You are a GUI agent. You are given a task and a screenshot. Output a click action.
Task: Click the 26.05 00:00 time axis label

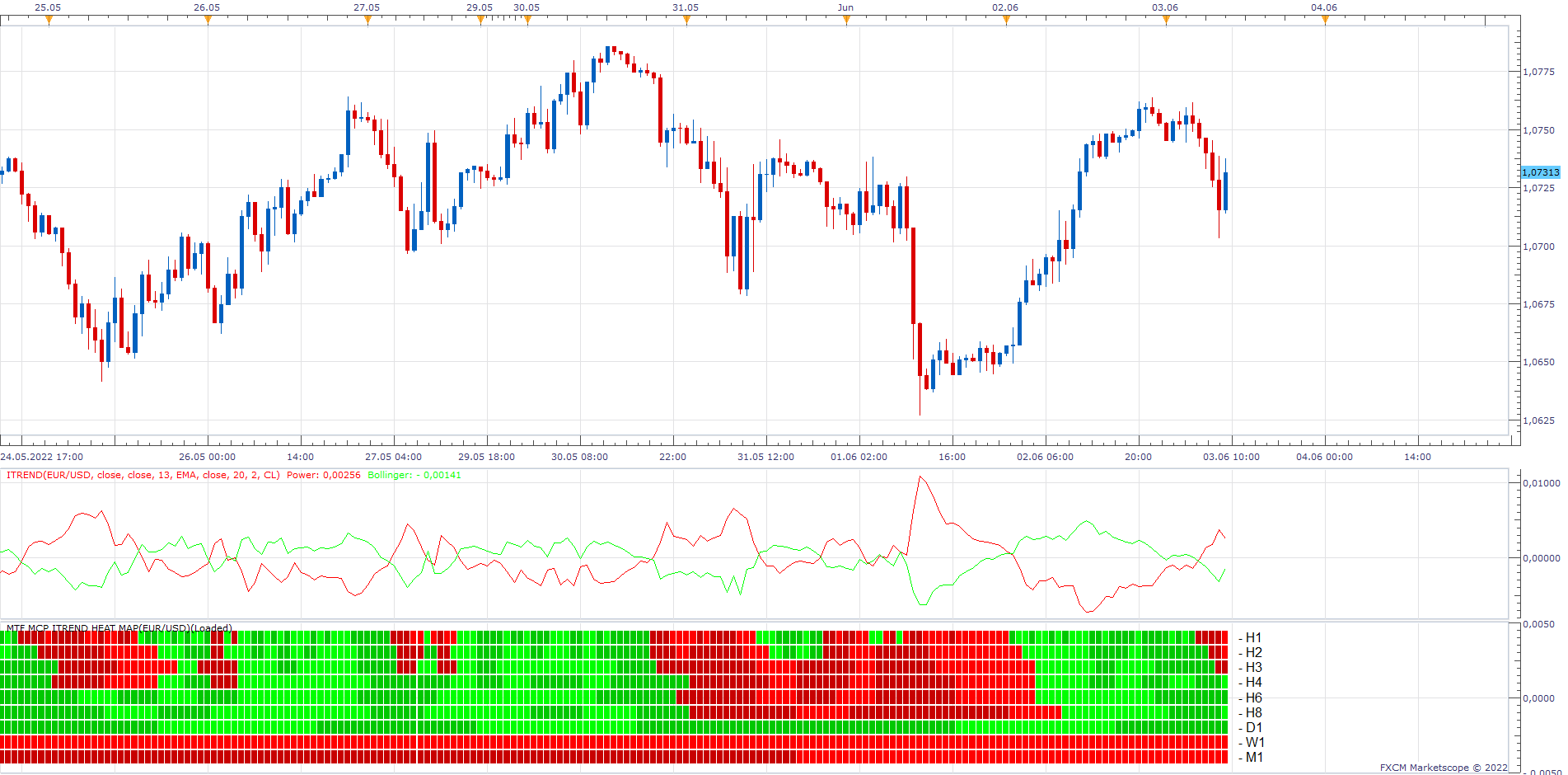(207, 457)
